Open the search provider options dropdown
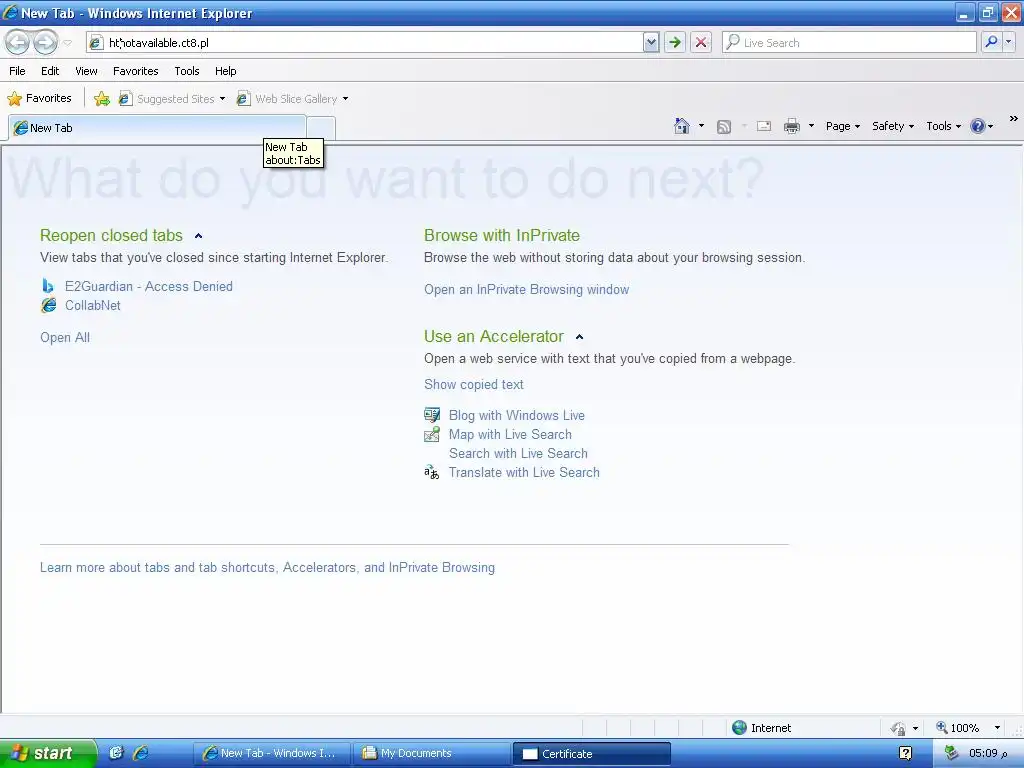The image size is (1024, 768). click(x=1009, y=42)
